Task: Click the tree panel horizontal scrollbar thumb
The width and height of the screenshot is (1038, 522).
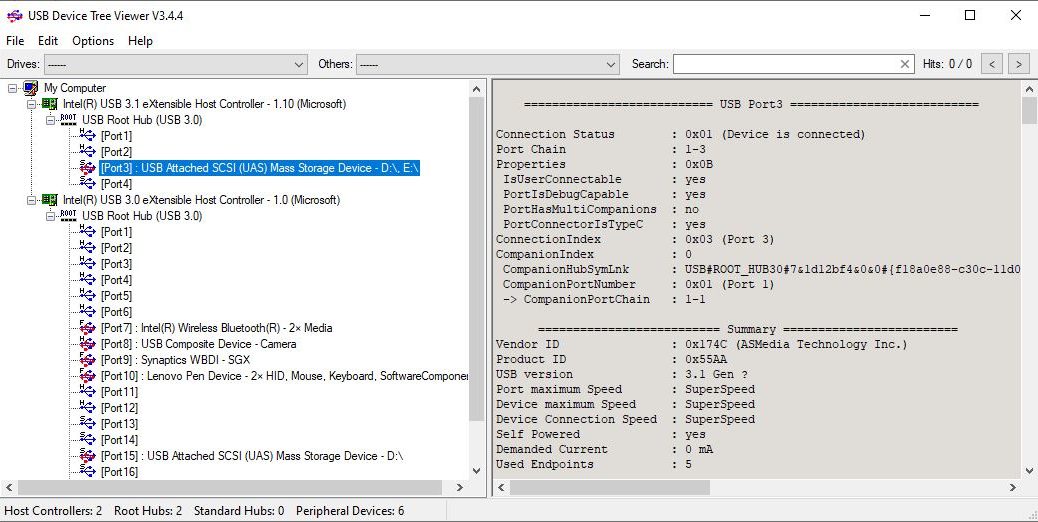Action: coord(230,488)
